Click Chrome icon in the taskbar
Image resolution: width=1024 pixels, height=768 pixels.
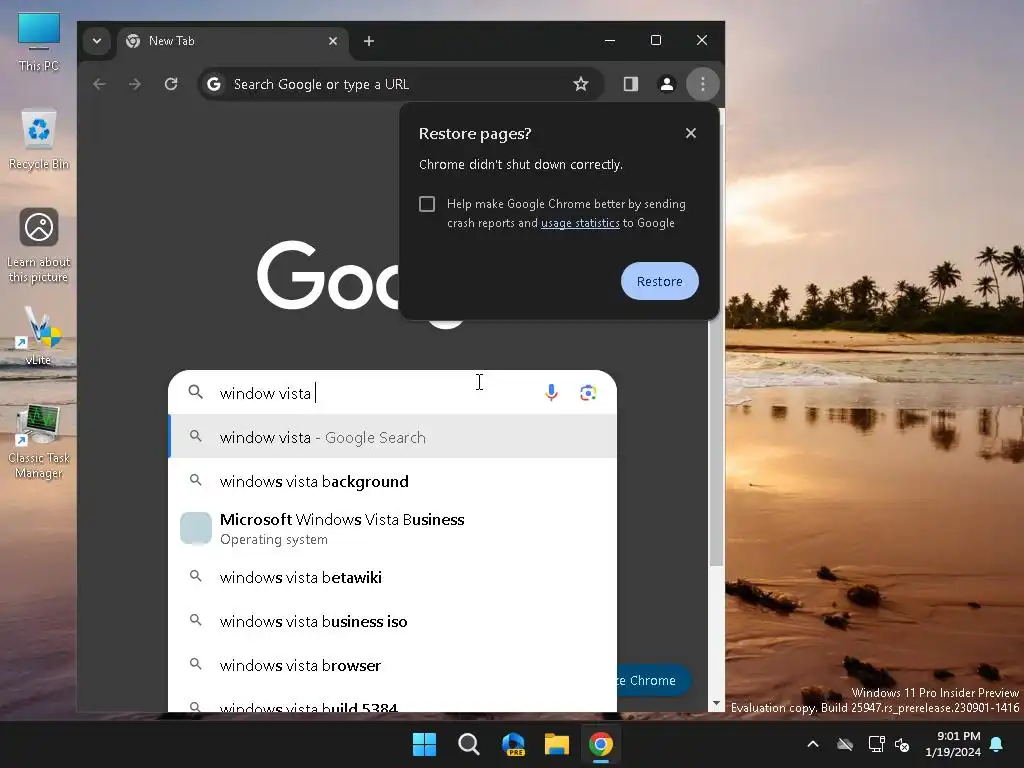(601, 744)
